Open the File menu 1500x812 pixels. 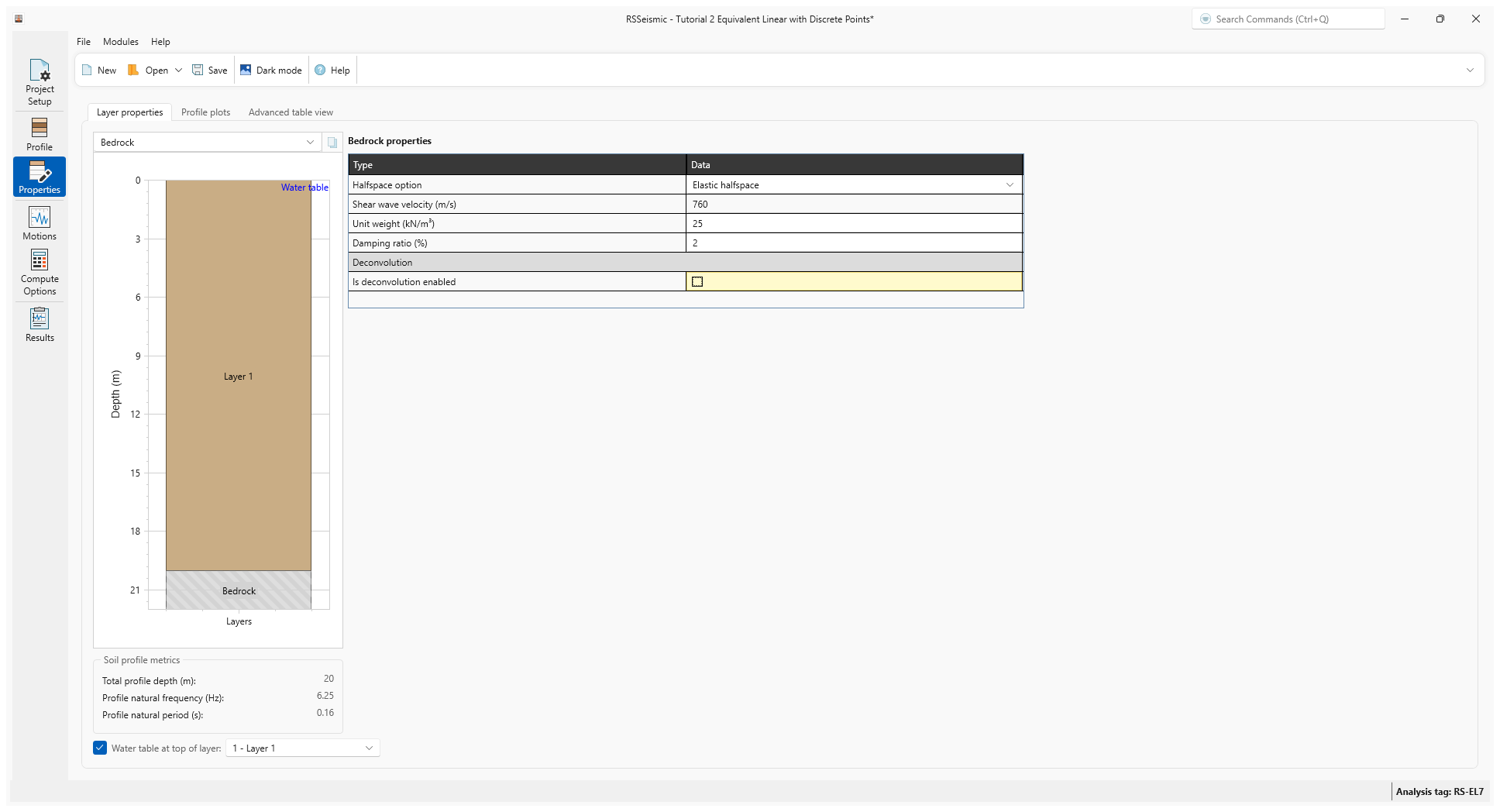pyautogui.click(x=84, y=42)
